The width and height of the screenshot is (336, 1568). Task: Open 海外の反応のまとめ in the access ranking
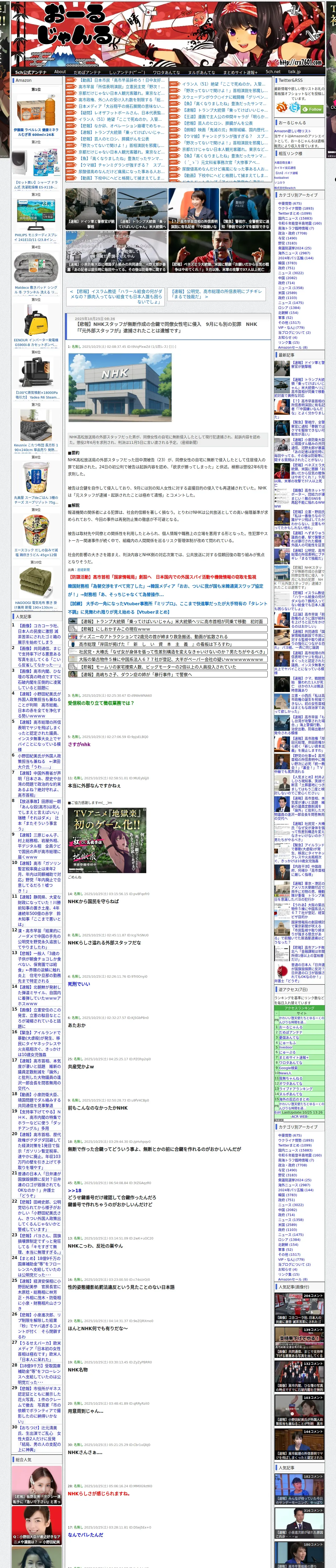(x=294, y=1099)
